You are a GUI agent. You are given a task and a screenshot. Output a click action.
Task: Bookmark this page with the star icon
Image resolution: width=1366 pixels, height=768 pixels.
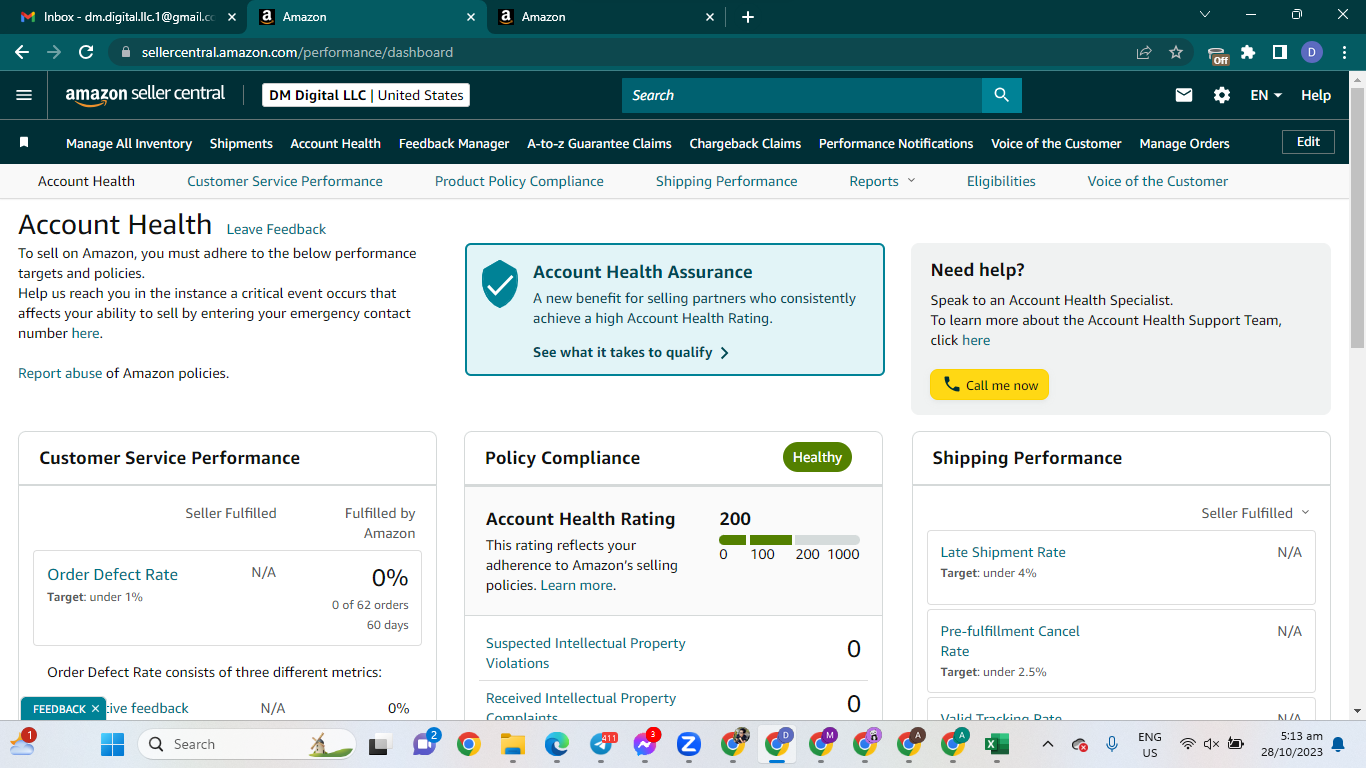pos(1176,52)
